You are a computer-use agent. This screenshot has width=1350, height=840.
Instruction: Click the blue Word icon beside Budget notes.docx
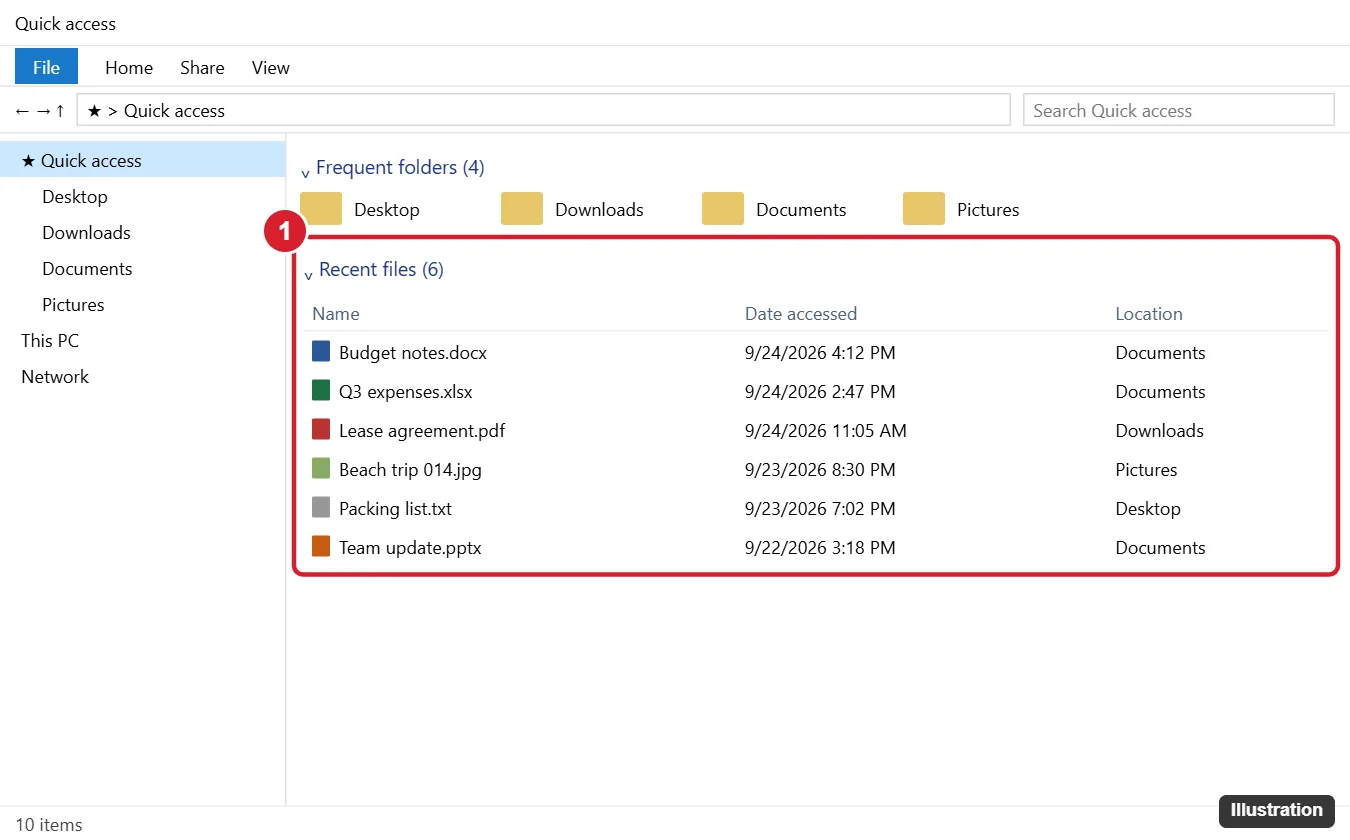tap(321, 352)
